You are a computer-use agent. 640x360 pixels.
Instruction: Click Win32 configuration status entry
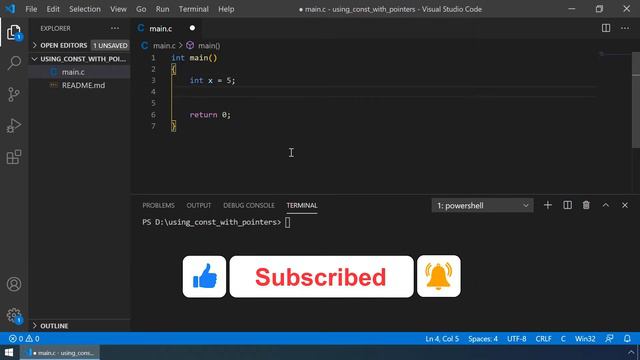(x=585, y=339)
